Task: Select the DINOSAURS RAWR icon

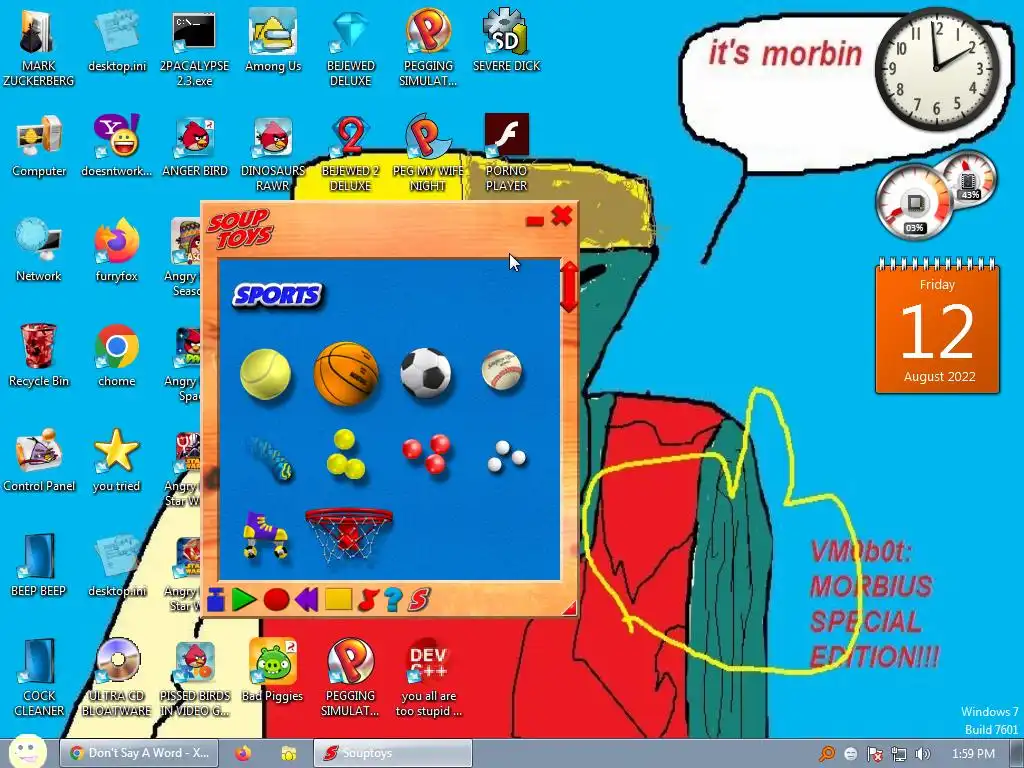Action: point(272,154)
